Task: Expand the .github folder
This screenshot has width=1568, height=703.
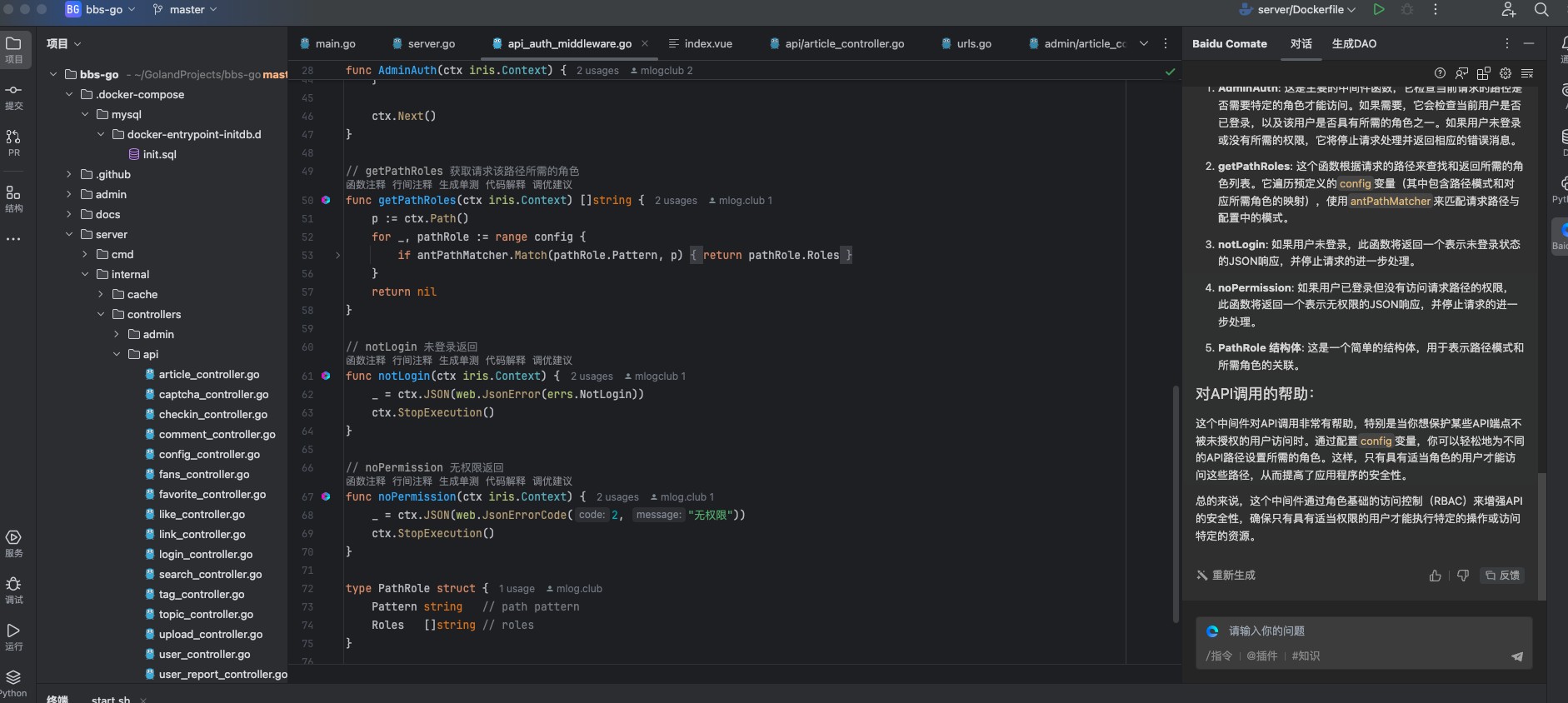Action: click(x=70, y=174)
